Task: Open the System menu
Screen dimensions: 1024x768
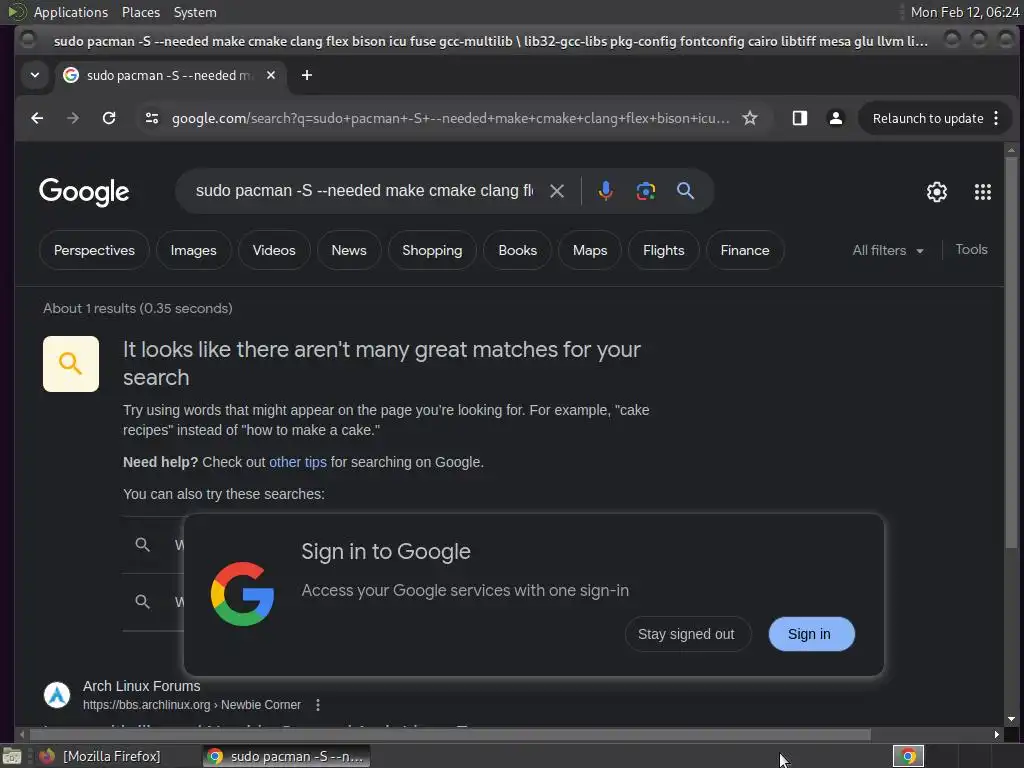Action: coord(195,12)
